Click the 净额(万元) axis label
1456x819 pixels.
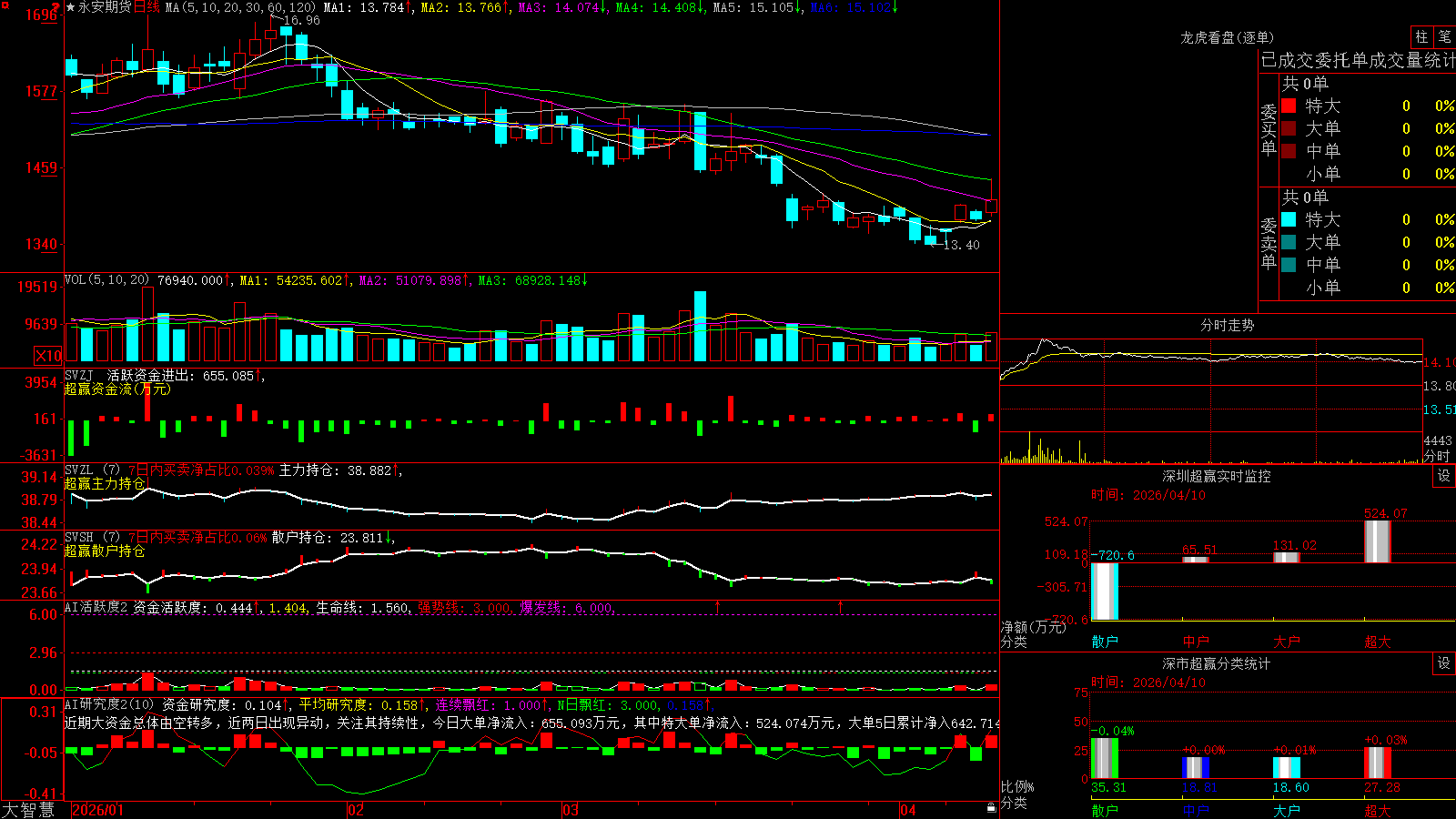coord(1033,627)
